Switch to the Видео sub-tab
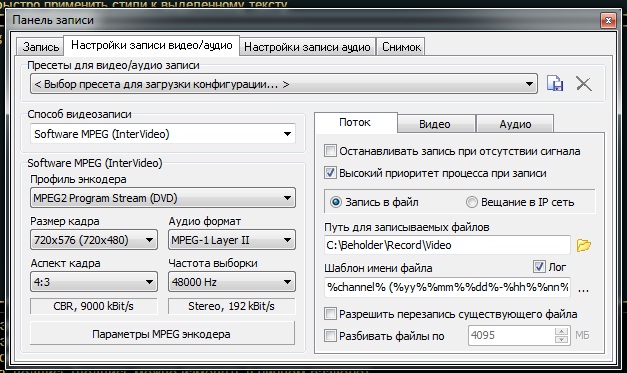Screen dimensions: 627x373 (435, 124)
